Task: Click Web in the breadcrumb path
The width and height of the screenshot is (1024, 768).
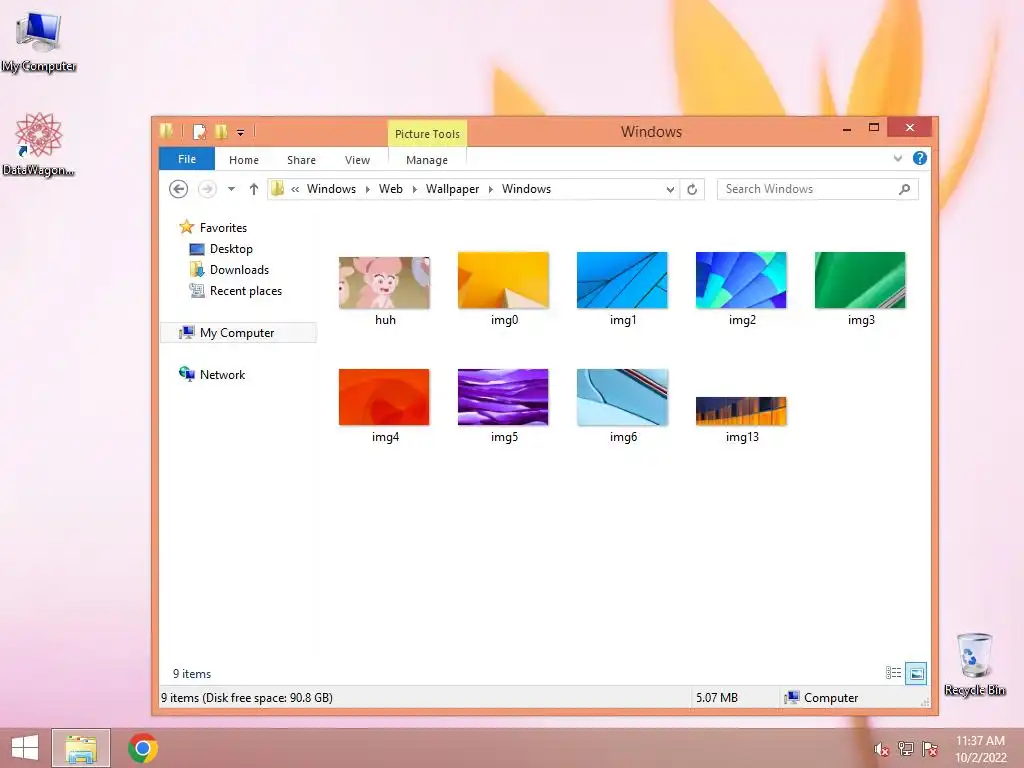Action: point(391,189)
